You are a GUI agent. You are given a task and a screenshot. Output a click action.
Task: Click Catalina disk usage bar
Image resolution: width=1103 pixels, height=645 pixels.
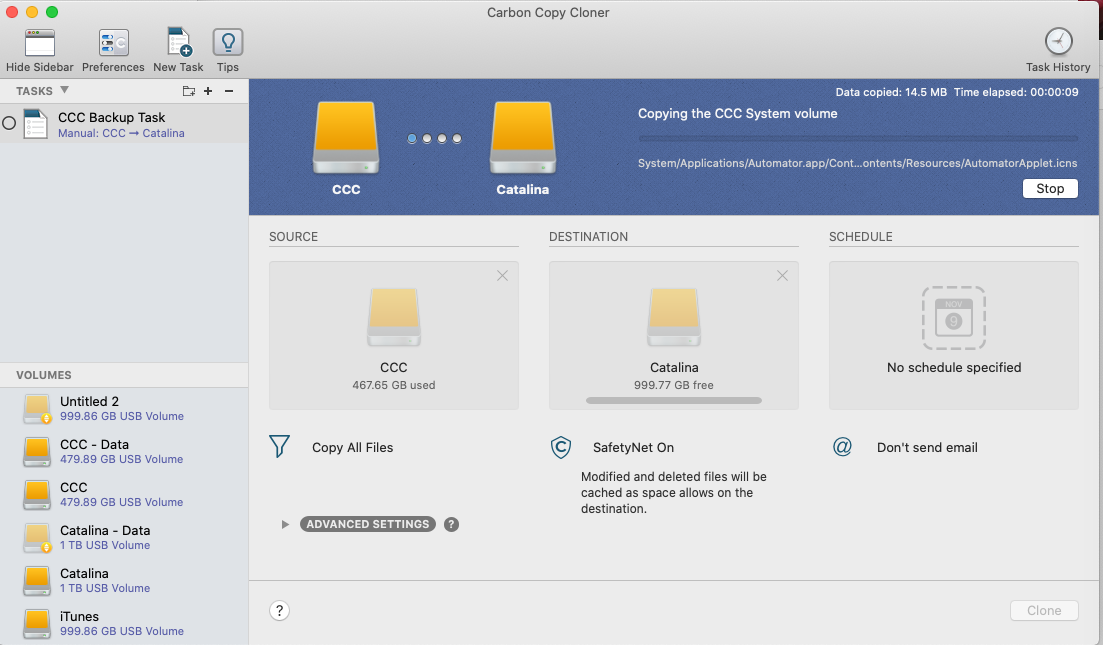click(x=674, y=400)
